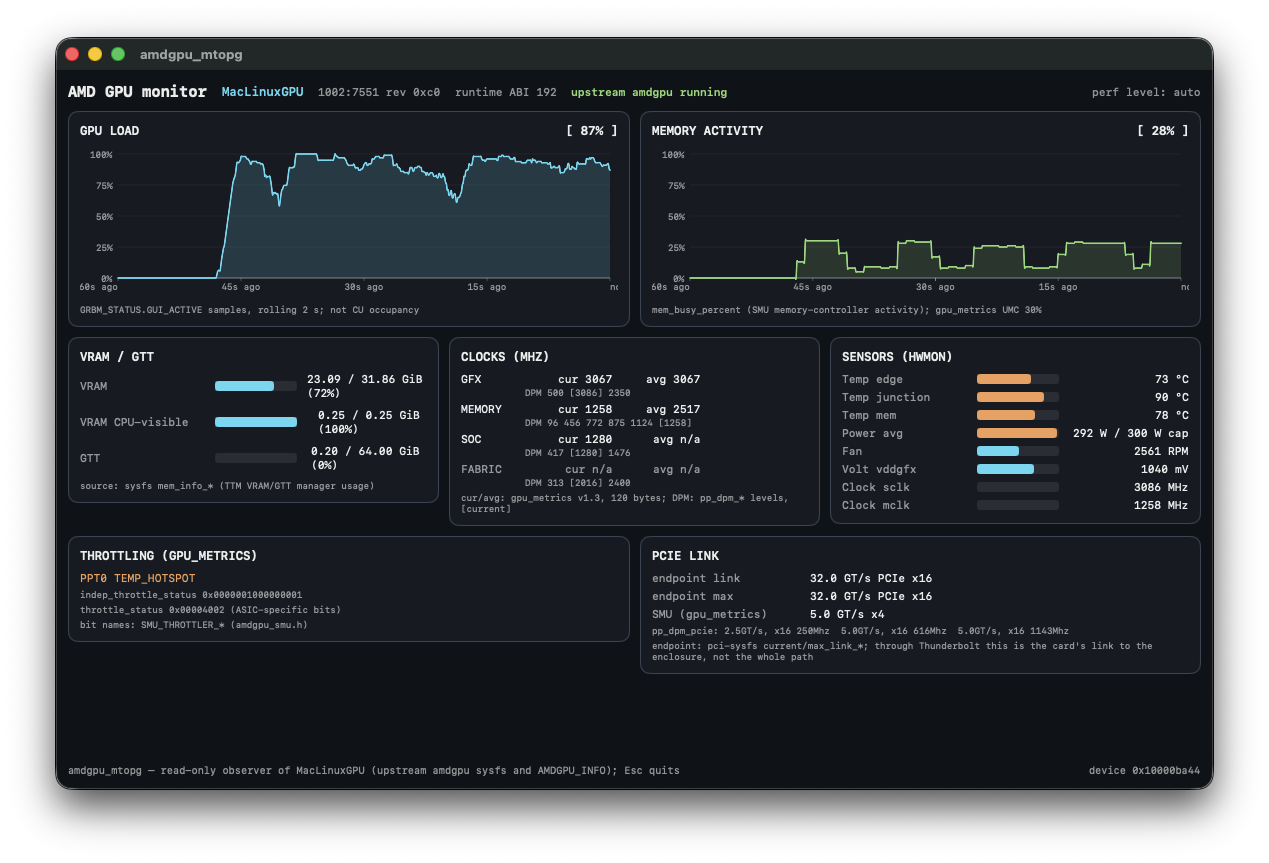Screen dimensions: 1269x863
Task: Click the 87% GPU load readout
Action: (x=591, y=131)
